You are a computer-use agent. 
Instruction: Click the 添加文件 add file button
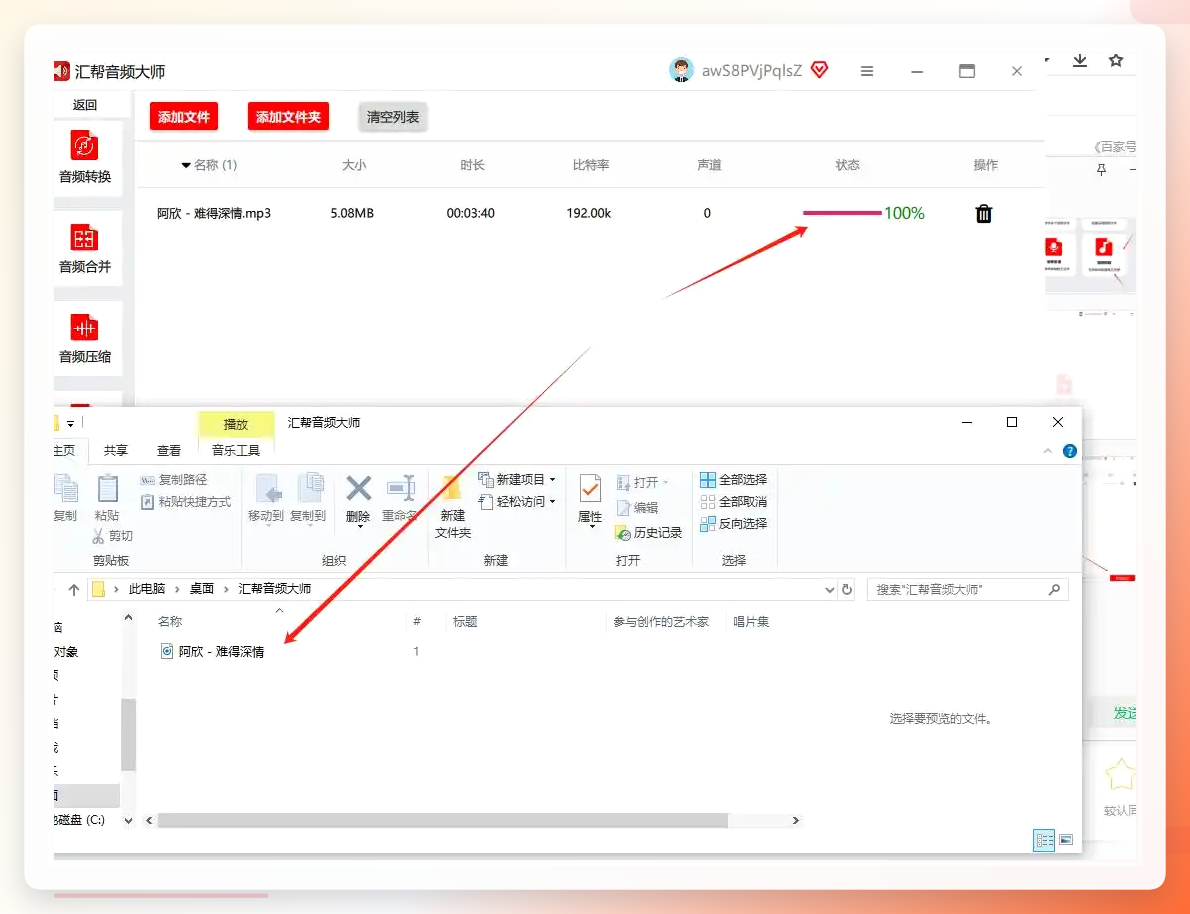tap(184, 117)
